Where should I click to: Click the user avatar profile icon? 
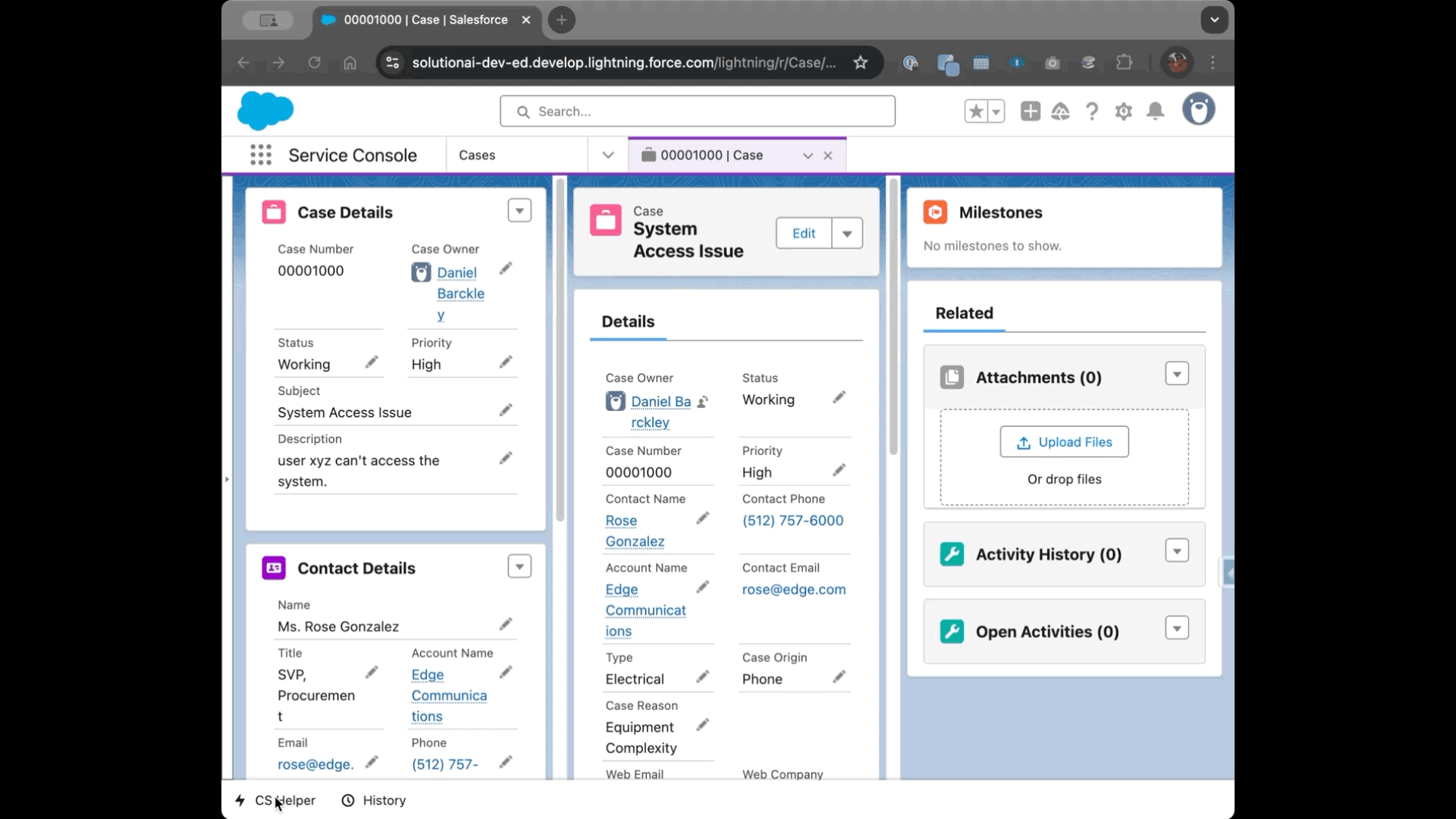click(1198, 109)
